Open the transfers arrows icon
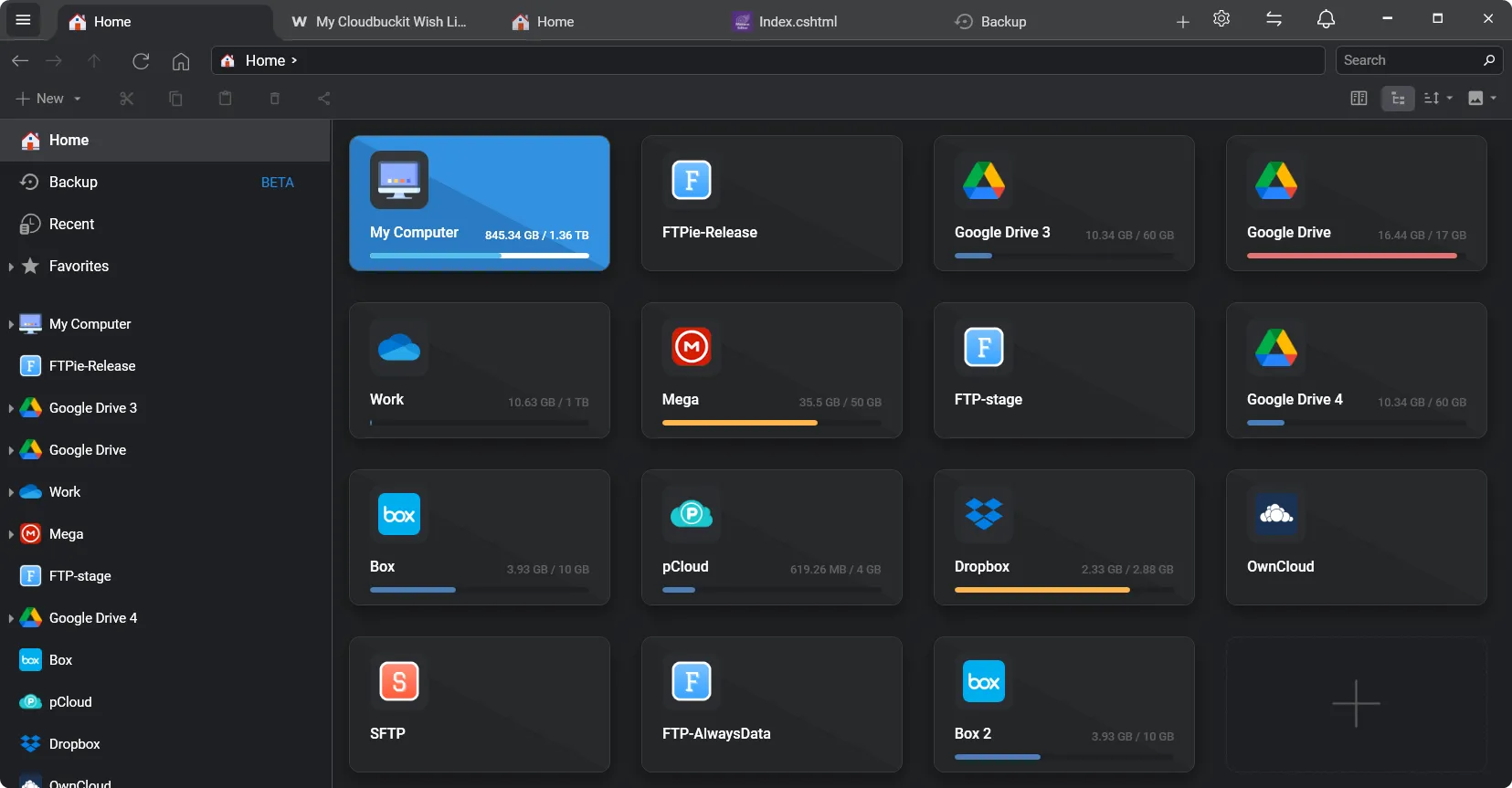Image resolution: width=1512 pixels, height=788 pixels. (1274, 19)
